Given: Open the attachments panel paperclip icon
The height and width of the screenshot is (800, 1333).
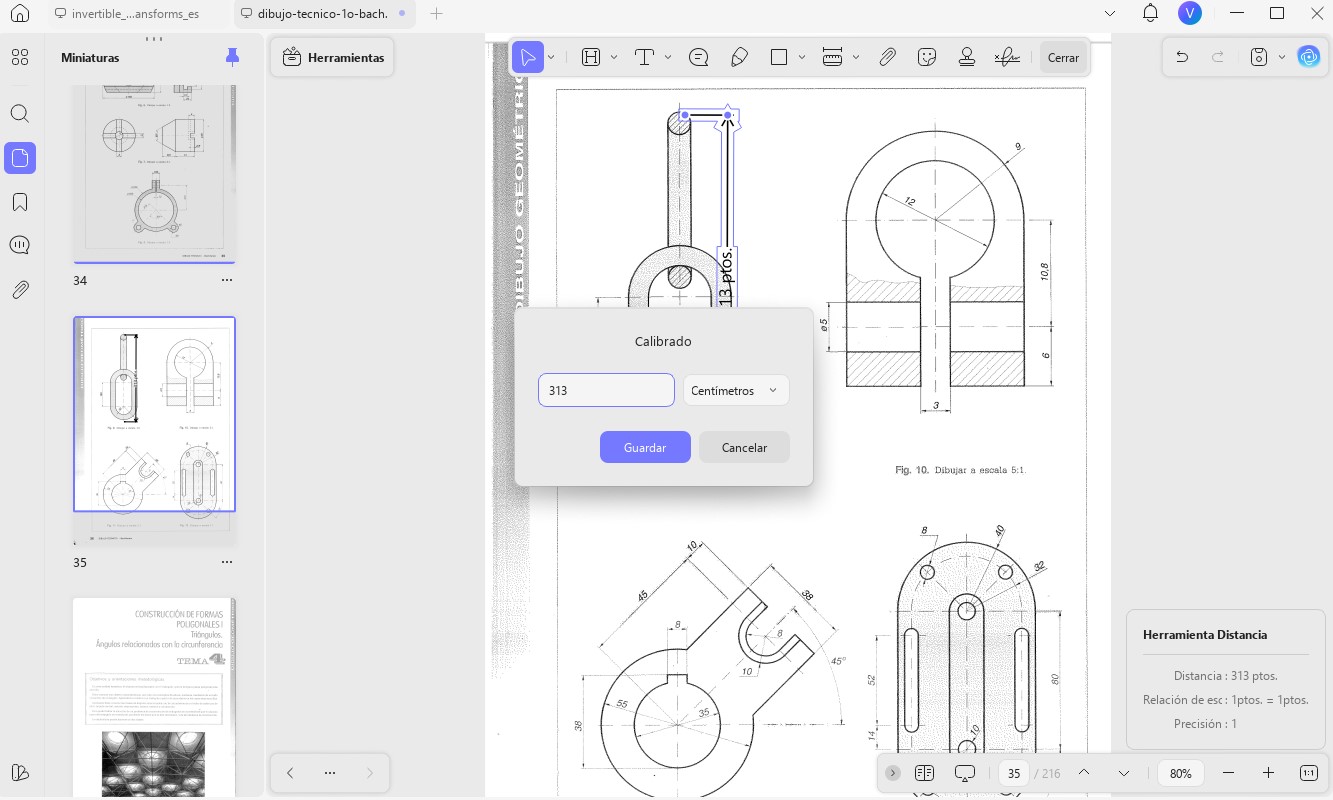Looking at the screenshot, I should pos(19,290).
